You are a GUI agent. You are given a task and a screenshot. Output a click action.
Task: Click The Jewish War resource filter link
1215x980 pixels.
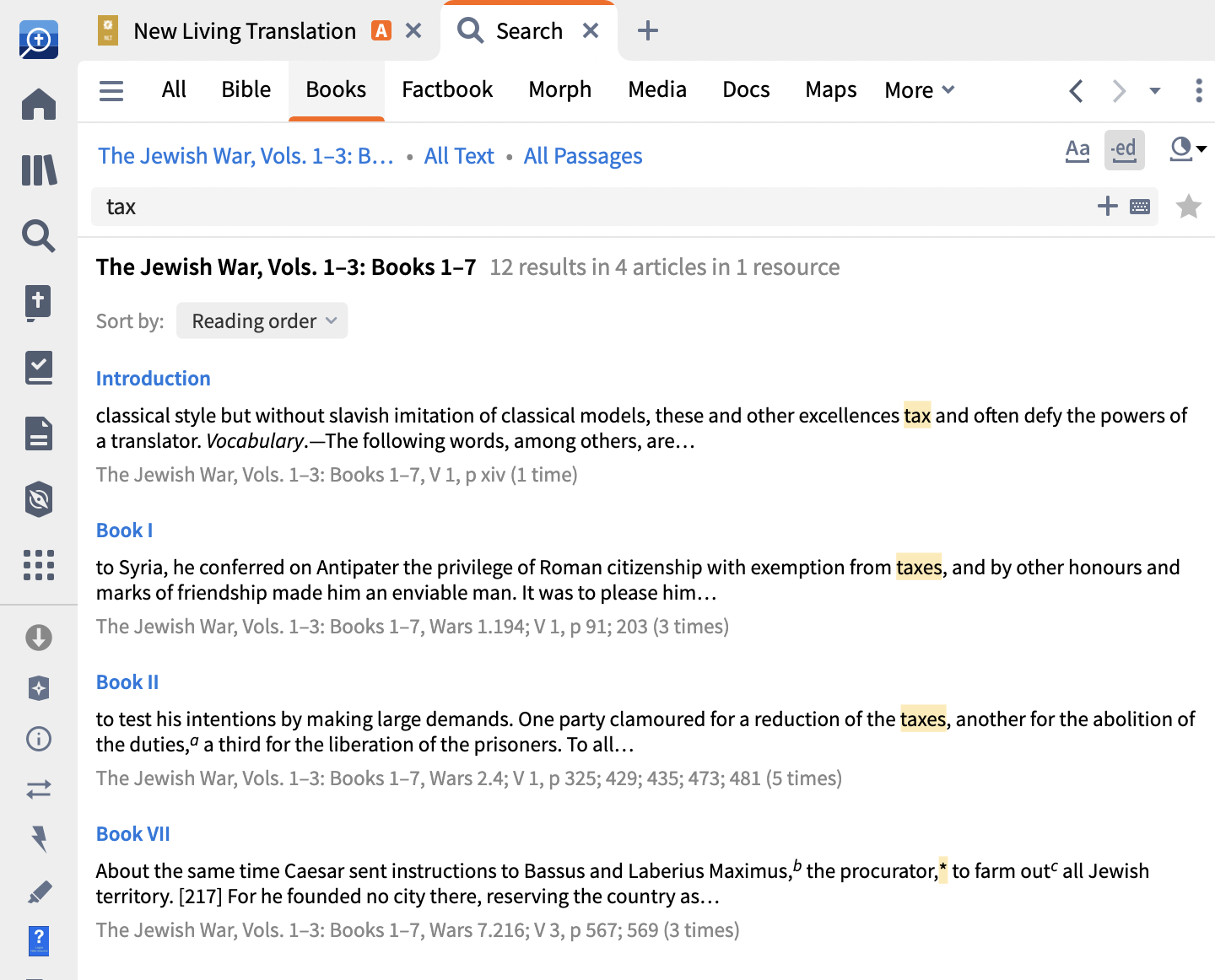pyautogui.click(x=246, y=156)
